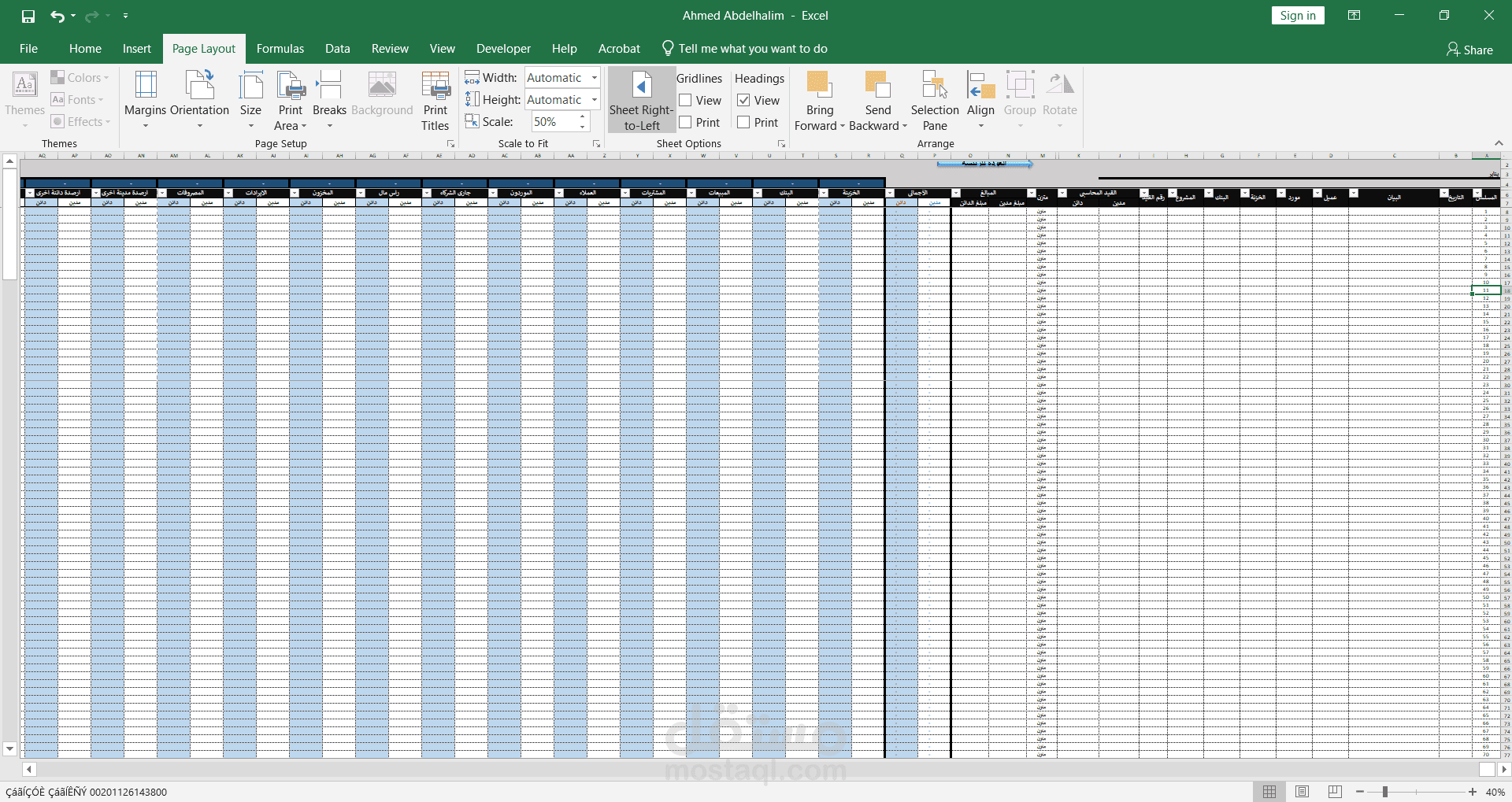Viewport: 1512px width, 802px height.
Task: Open theme Effects options
Action: (x=80, y=121)
